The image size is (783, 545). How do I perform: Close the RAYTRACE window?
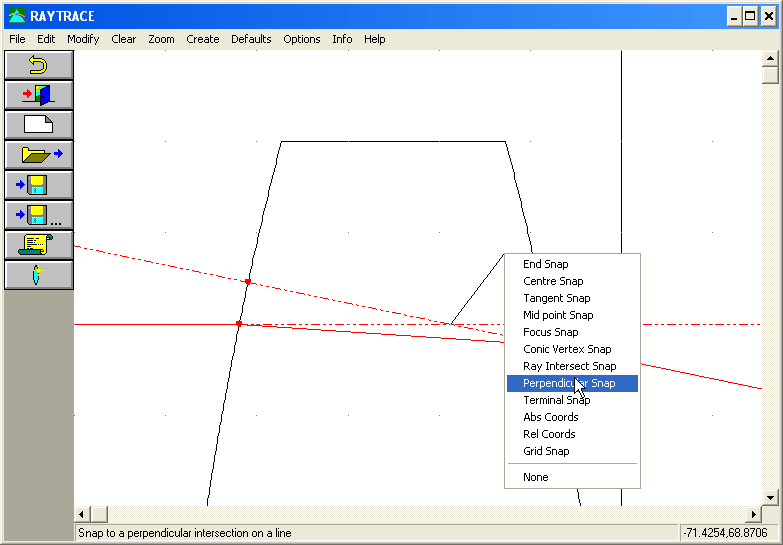click(769, 16)
